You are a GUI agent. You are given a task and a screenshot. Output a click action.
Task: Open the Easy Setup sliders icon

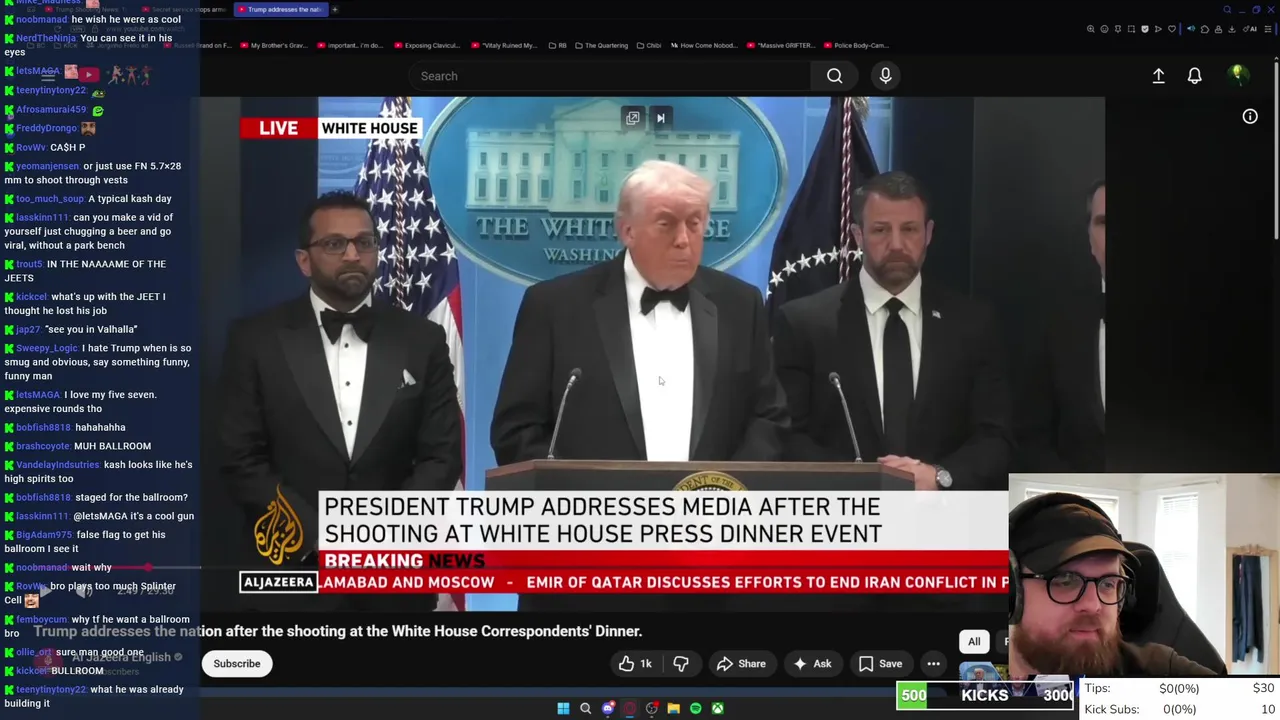(1268, 29)
